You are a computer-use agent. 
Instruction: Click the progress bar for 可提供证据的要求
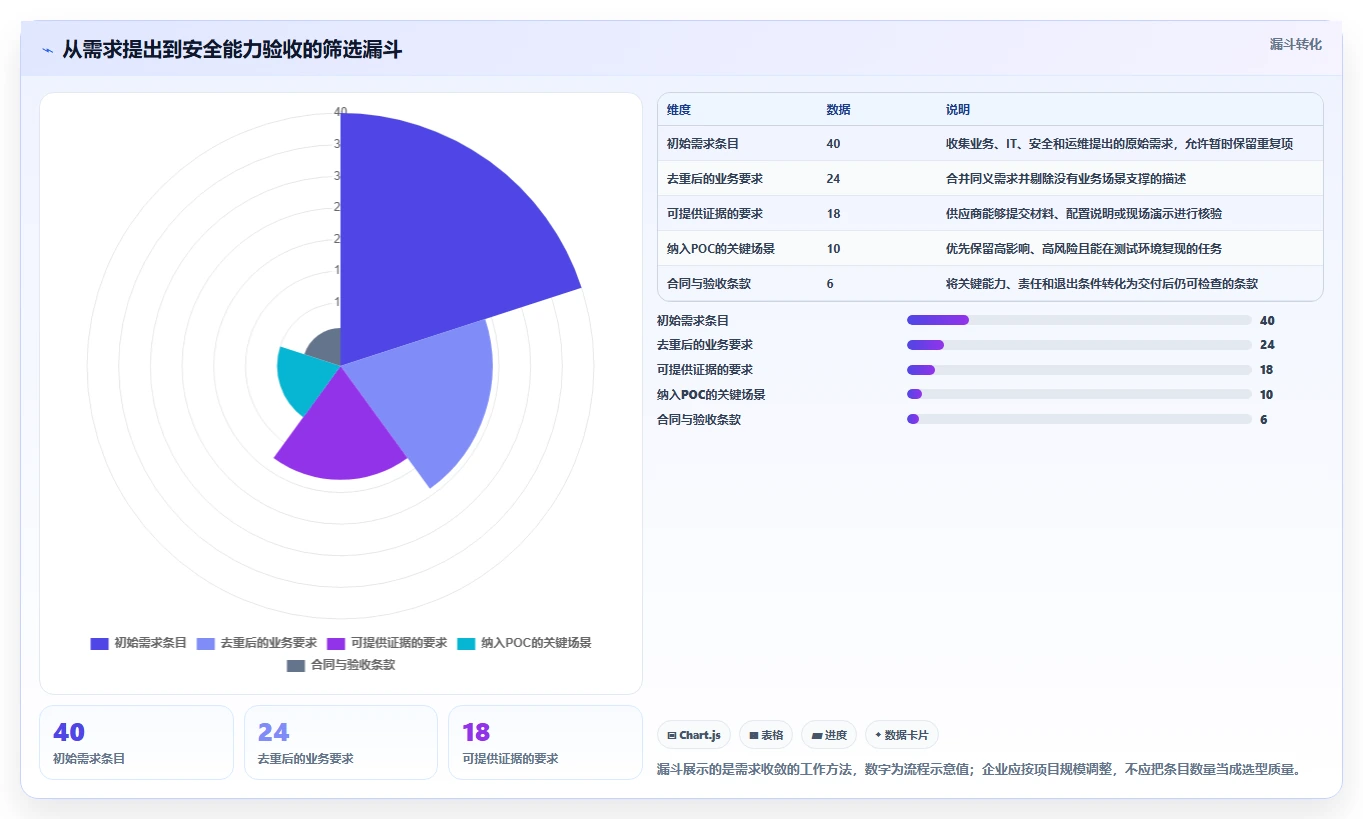[x=1079, y=370]
